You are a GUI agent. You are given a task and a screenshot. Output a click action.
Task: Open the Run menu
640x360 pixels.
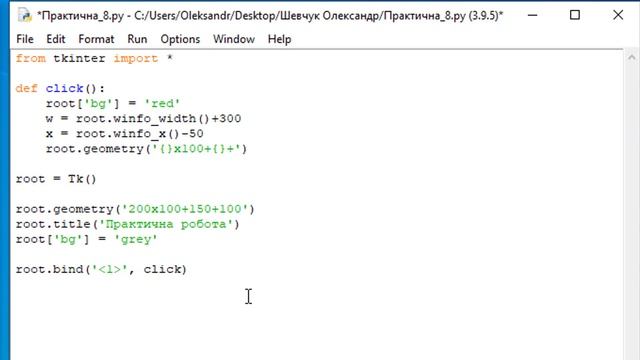[137, 39]
